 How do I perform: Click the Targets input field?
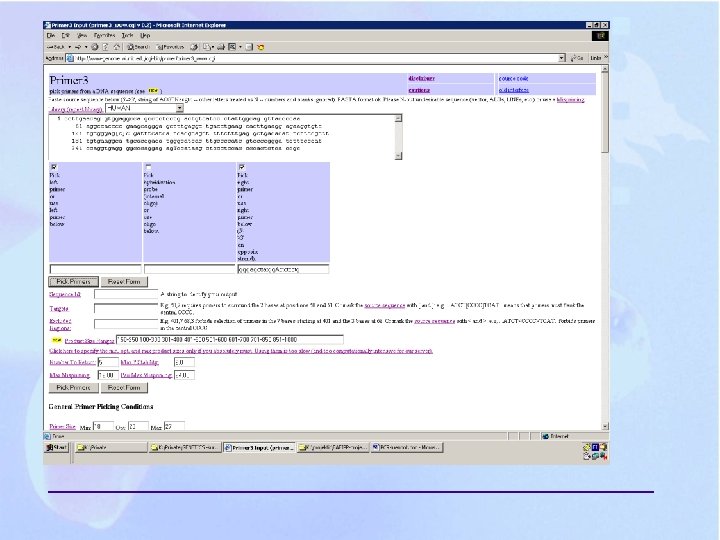coord(126,308)
